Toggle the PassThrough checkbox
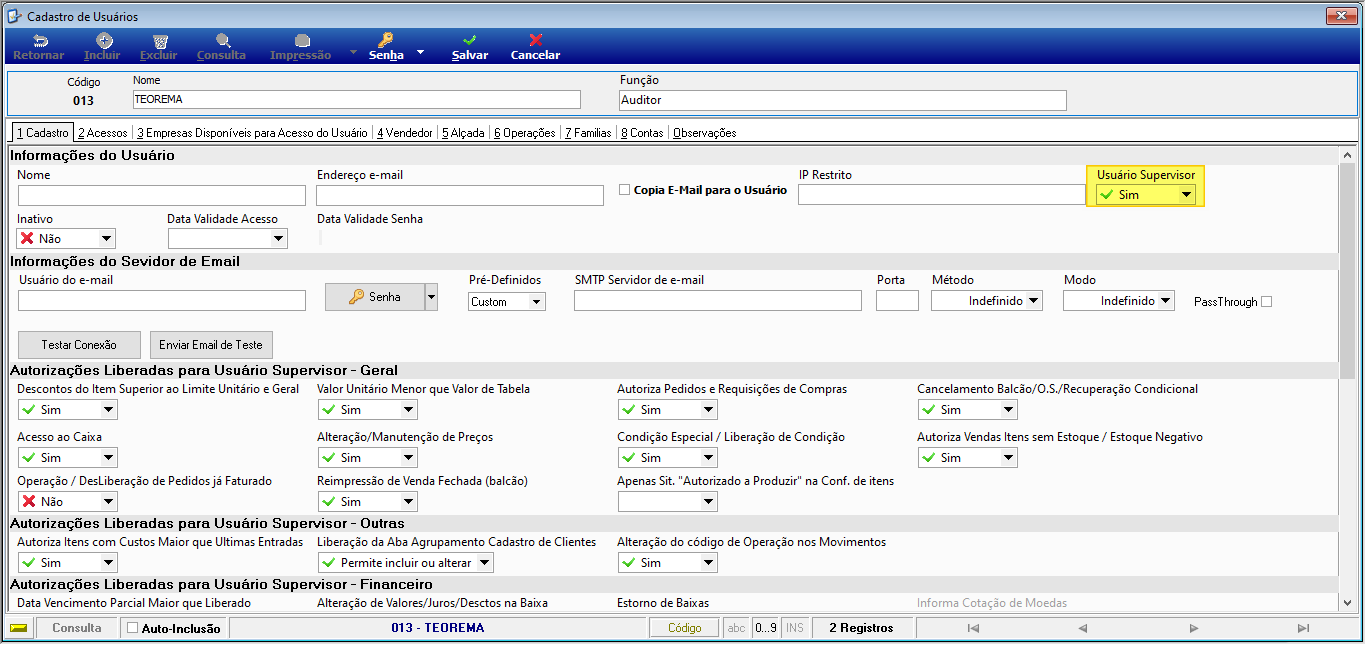Viewport: 1366px width, 645px height. [x=1267, y=301]
